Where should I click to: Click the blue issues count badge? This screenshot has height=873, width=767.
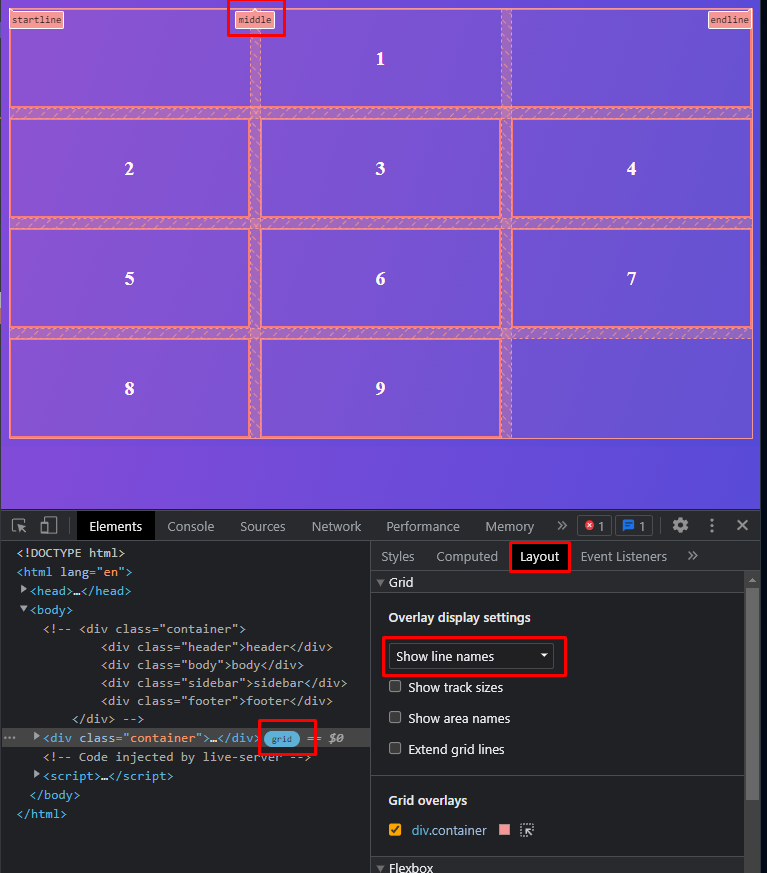click(x=634, y=526)
